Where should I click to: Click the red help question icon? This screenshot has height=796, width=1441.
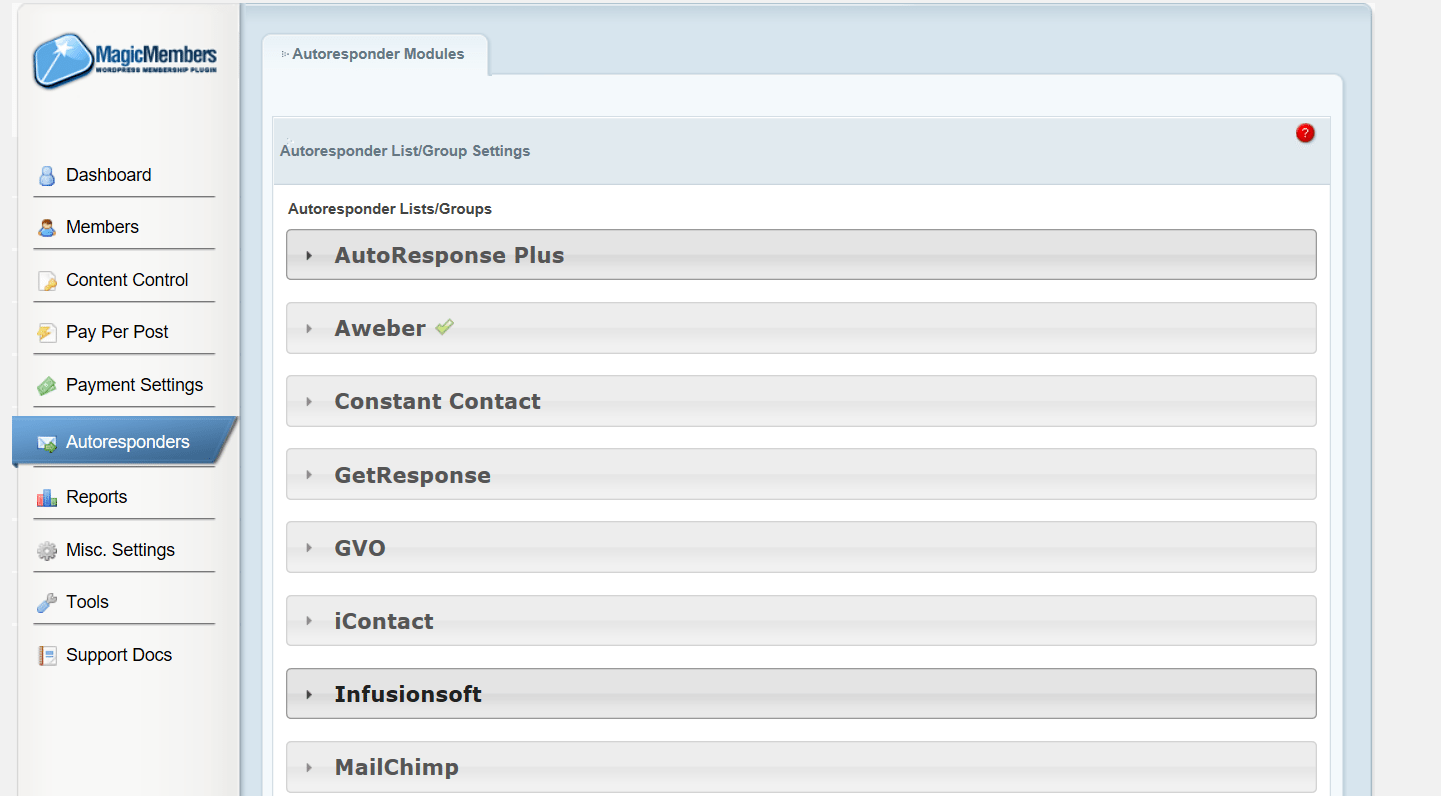1305,133
